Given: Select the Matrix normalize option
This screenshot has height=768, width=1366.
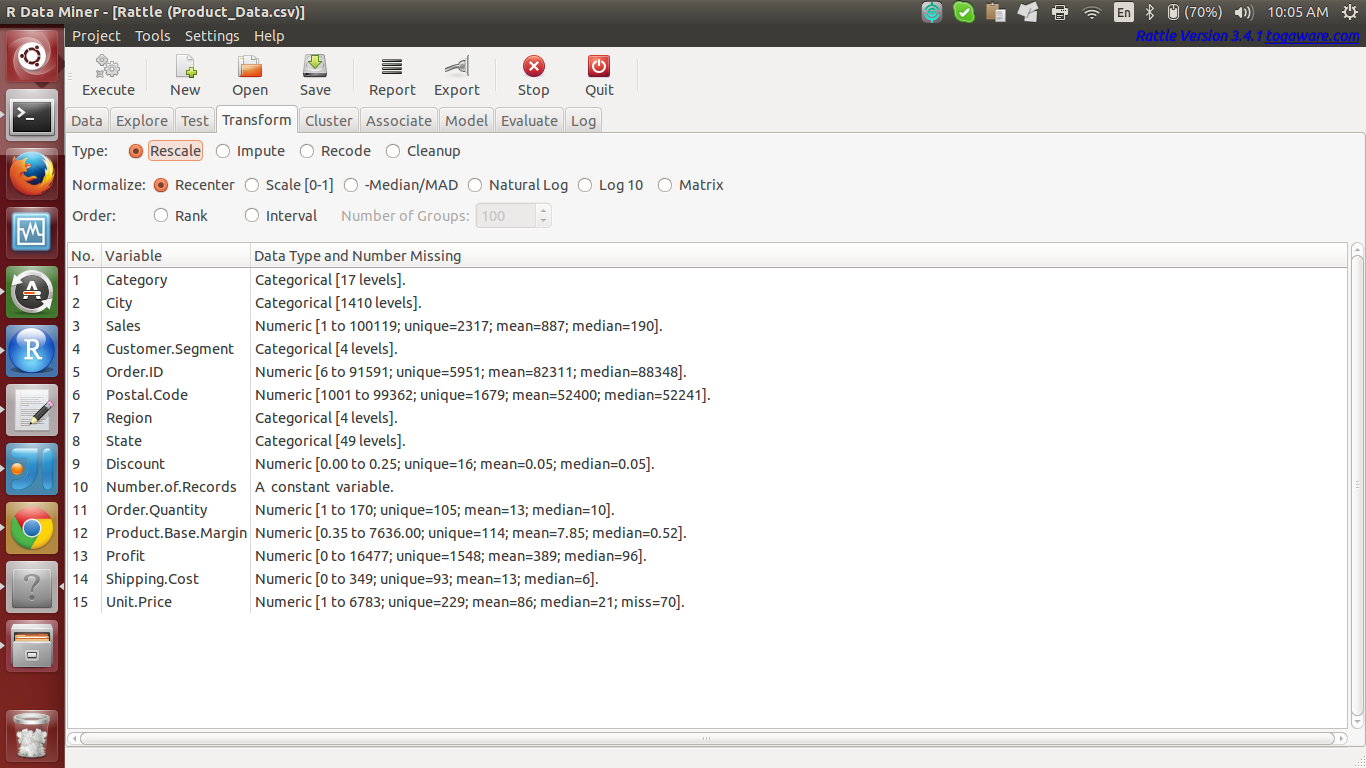Looking at the screenshot, I should pos(690,185).
